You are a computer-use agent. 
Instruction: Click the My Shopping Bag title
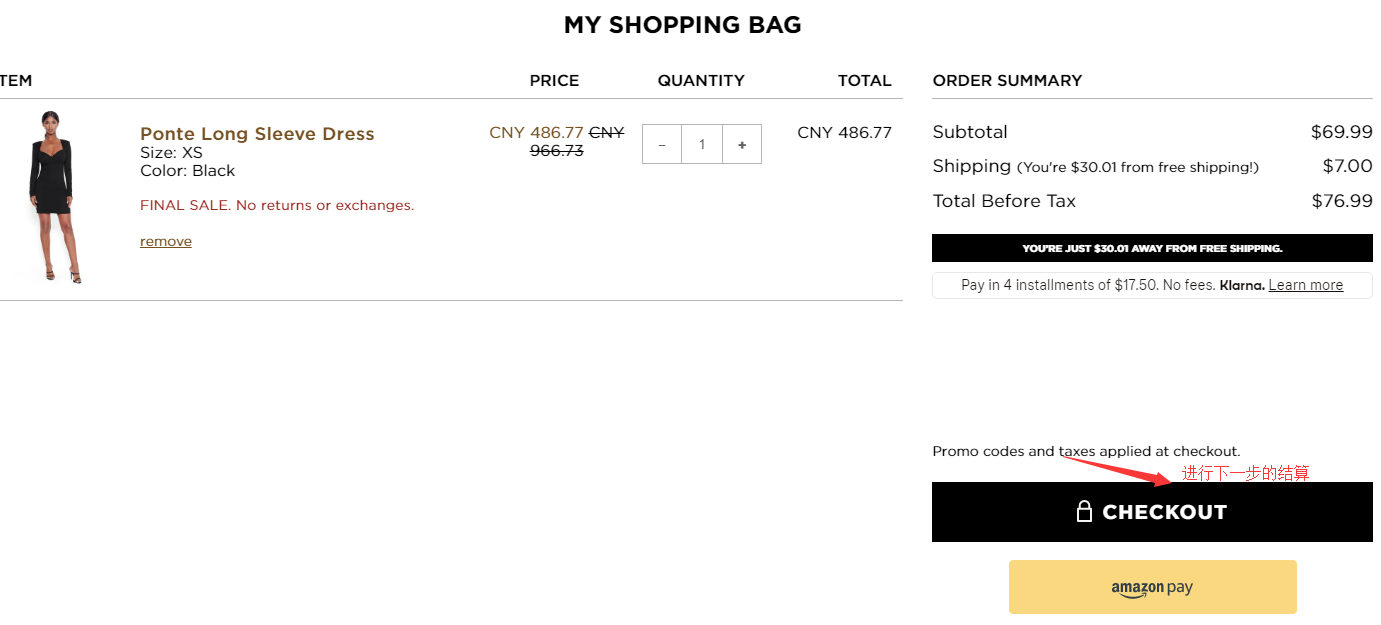[x=683, y=25]
